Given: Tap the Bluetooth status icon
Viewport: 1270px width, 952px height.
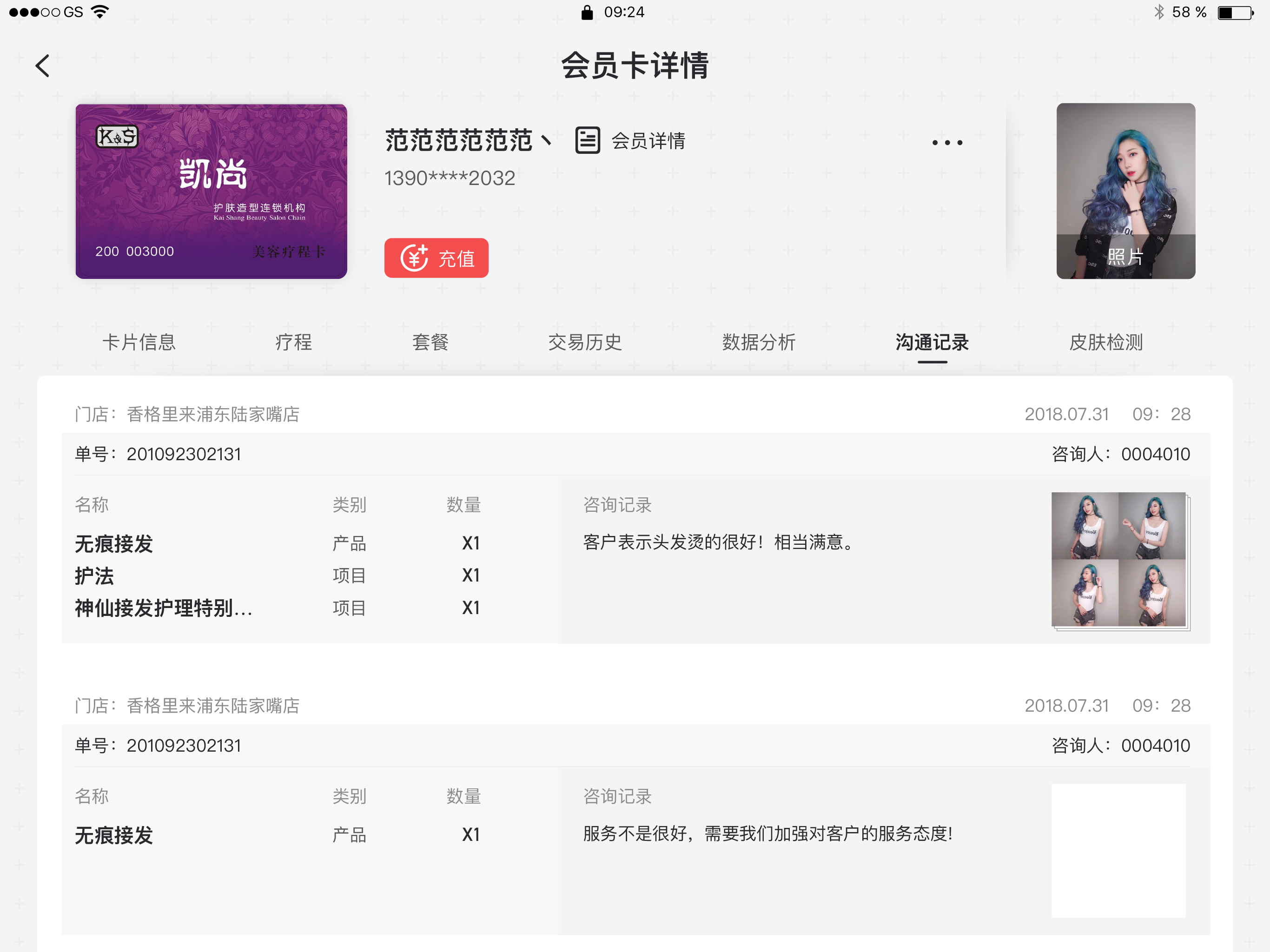Looking at the screenshot, I should click(1159, 12).
